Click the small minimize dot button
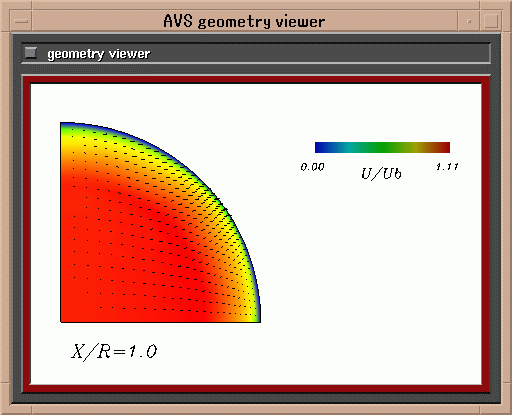The height and width of the screenshot is (415, 512). 469,21
